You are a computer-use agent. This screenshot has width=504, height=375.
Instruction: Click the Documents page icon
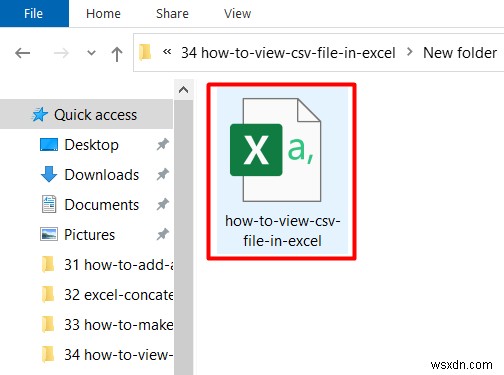49,204
